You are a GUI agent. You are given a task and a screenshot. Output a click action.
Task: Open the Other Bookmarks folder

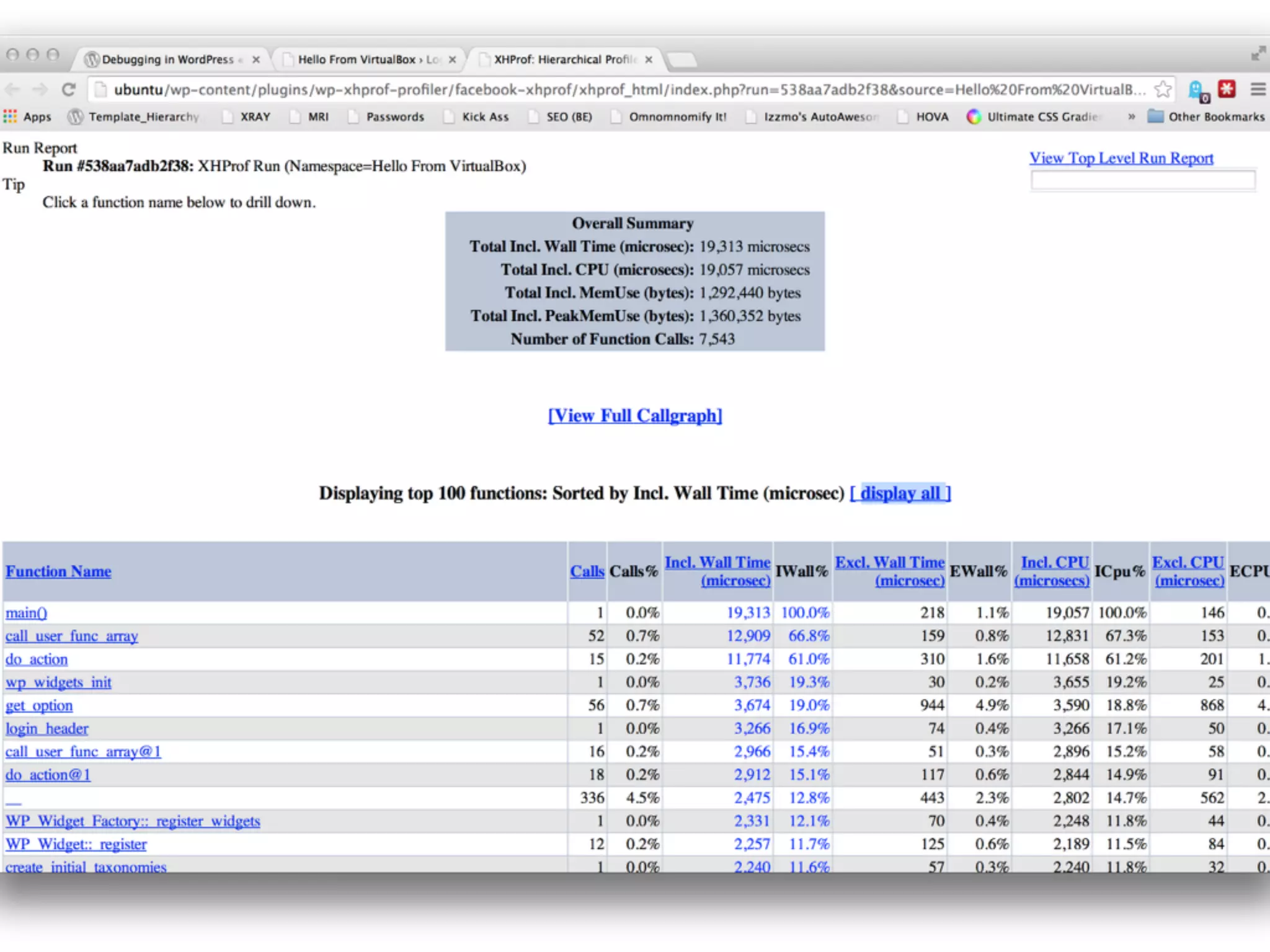pyautogui.click(x=1206, y=117)
